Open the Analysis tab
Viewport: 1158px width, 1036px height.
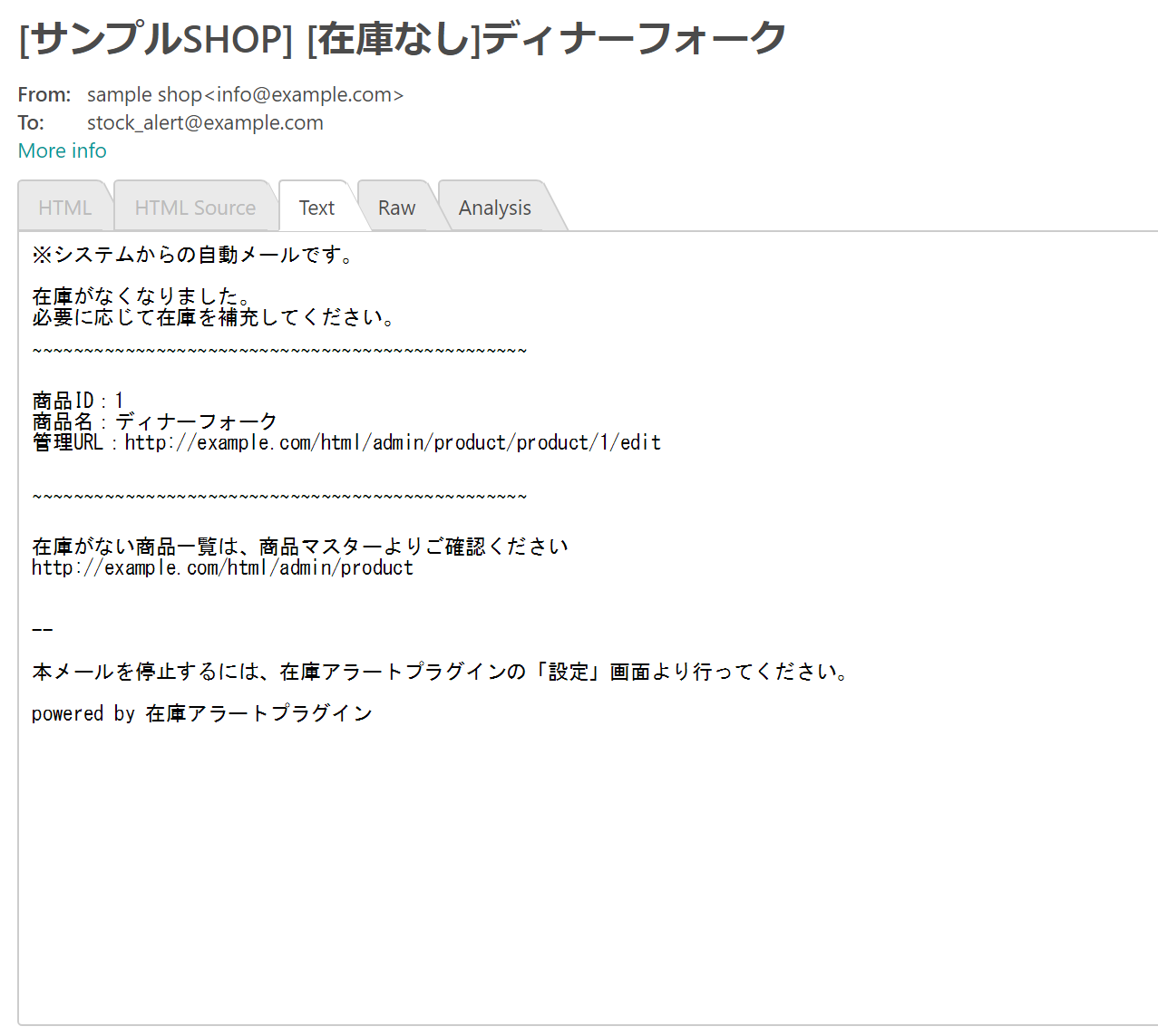click(x=494, y=208)
